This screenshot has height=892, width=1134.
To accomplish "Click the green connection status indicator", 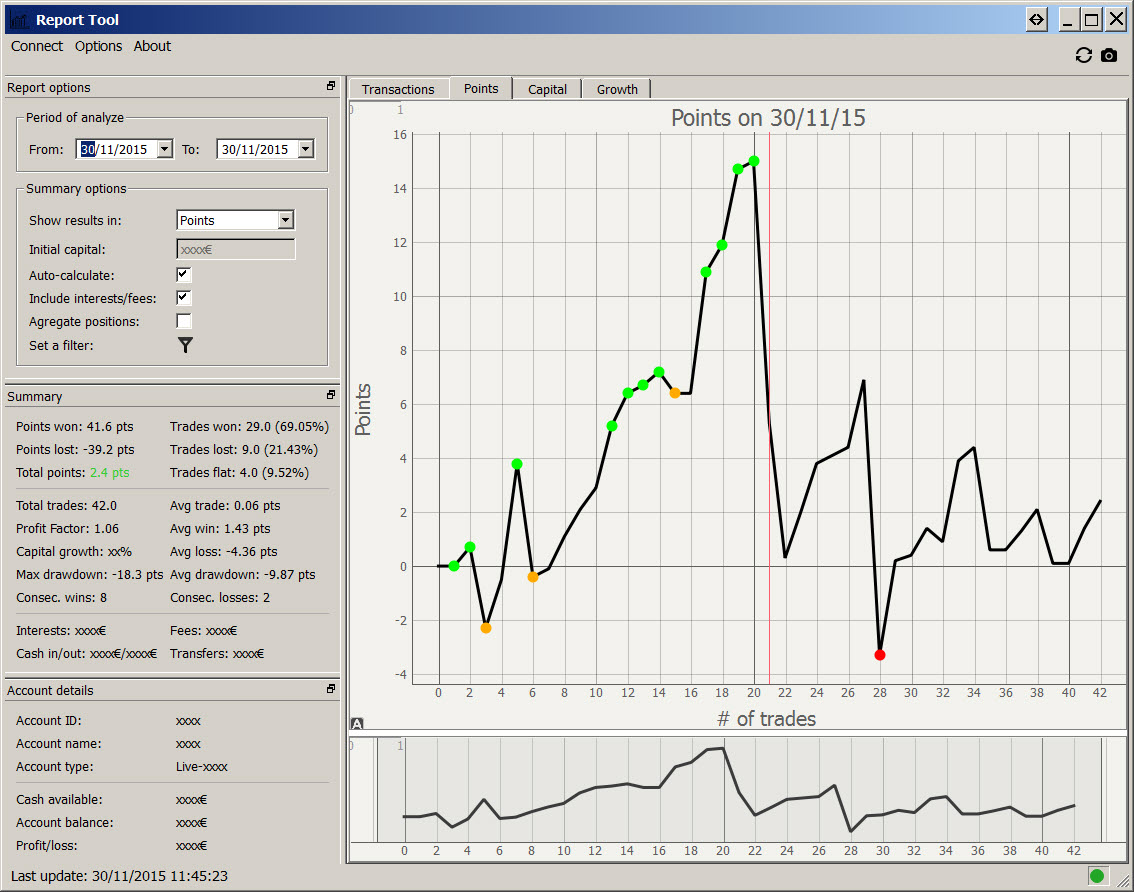I will pyautogui.click(x=1097, y=876).
